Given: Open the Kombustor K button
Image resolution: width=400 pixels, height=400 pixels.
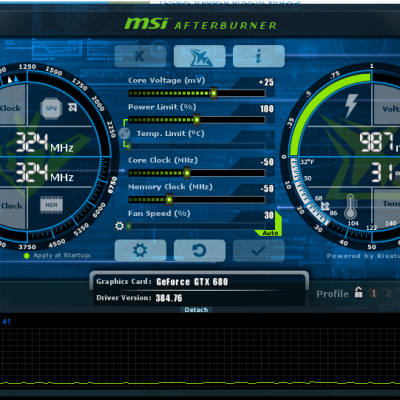Looking at the screenshot, I should coord(140,56).
